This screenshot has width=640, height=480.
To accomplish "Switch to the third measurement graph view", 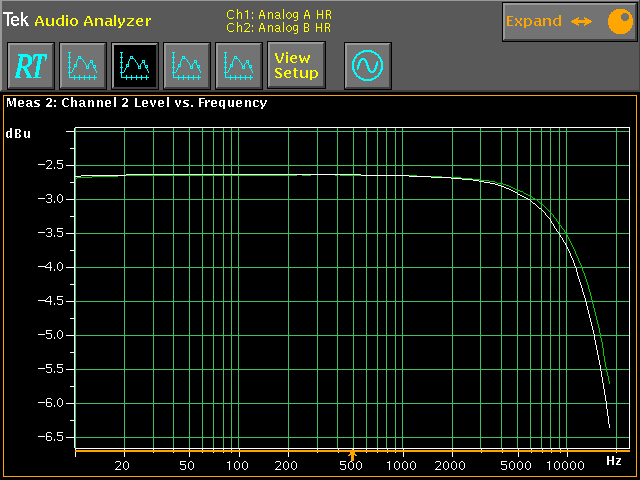I will point(186,66).
